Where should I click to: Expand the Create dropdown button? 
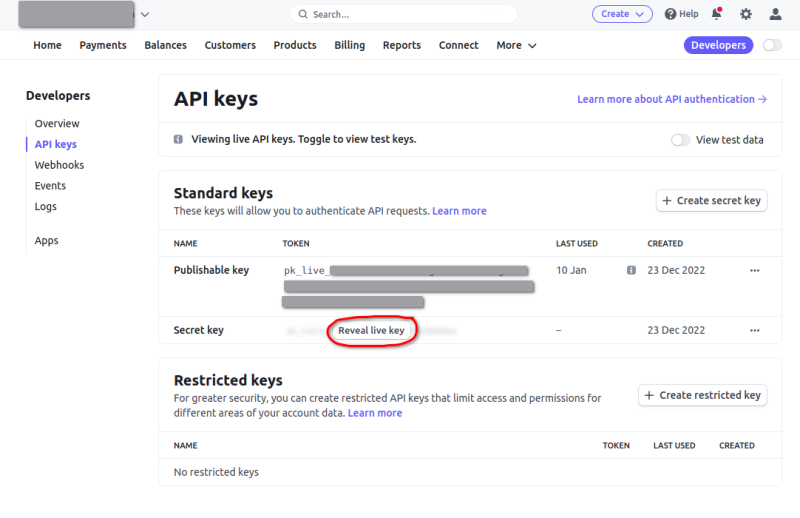[x=622, y=14]
